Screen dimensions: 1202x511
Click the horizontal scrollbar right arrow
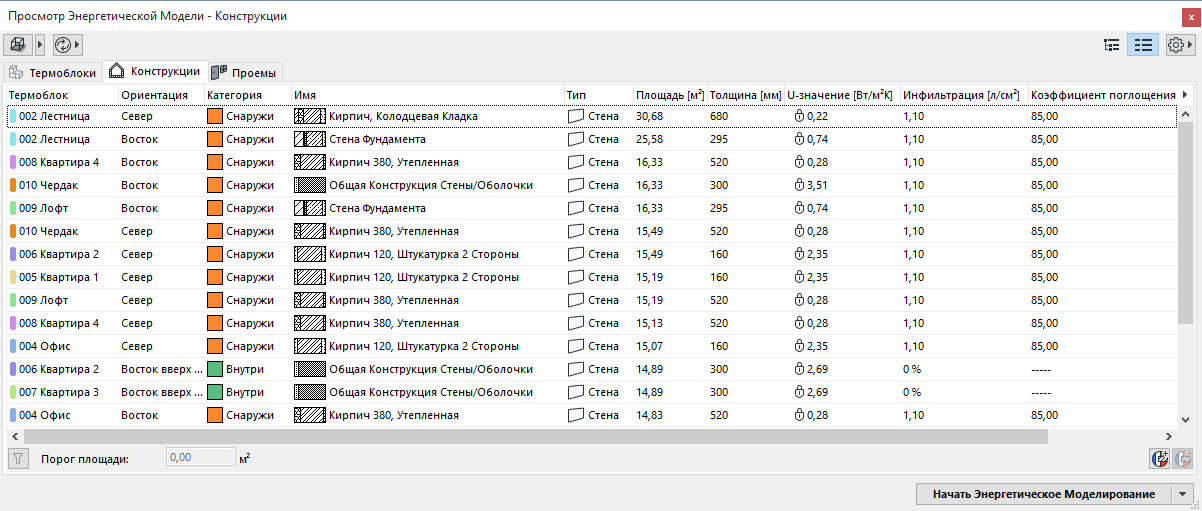1171,436
